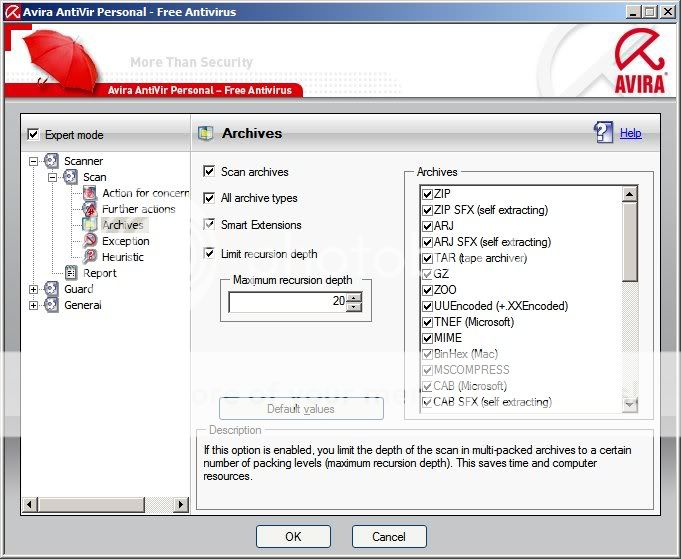Click CAB (Microsoft) in archives list
The image size is (681, 559).
(x=470, y=386)
